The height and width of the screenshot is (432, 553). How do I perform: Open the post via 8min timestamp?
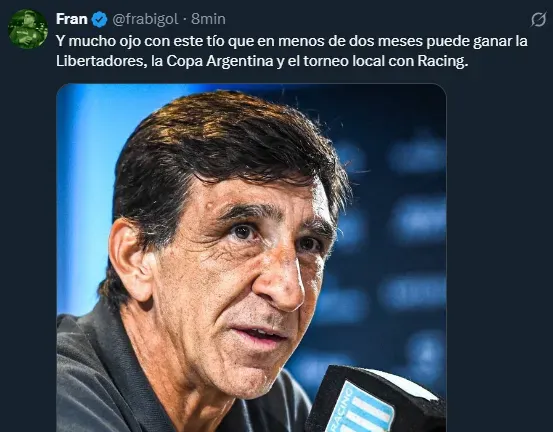click(208, 19)
